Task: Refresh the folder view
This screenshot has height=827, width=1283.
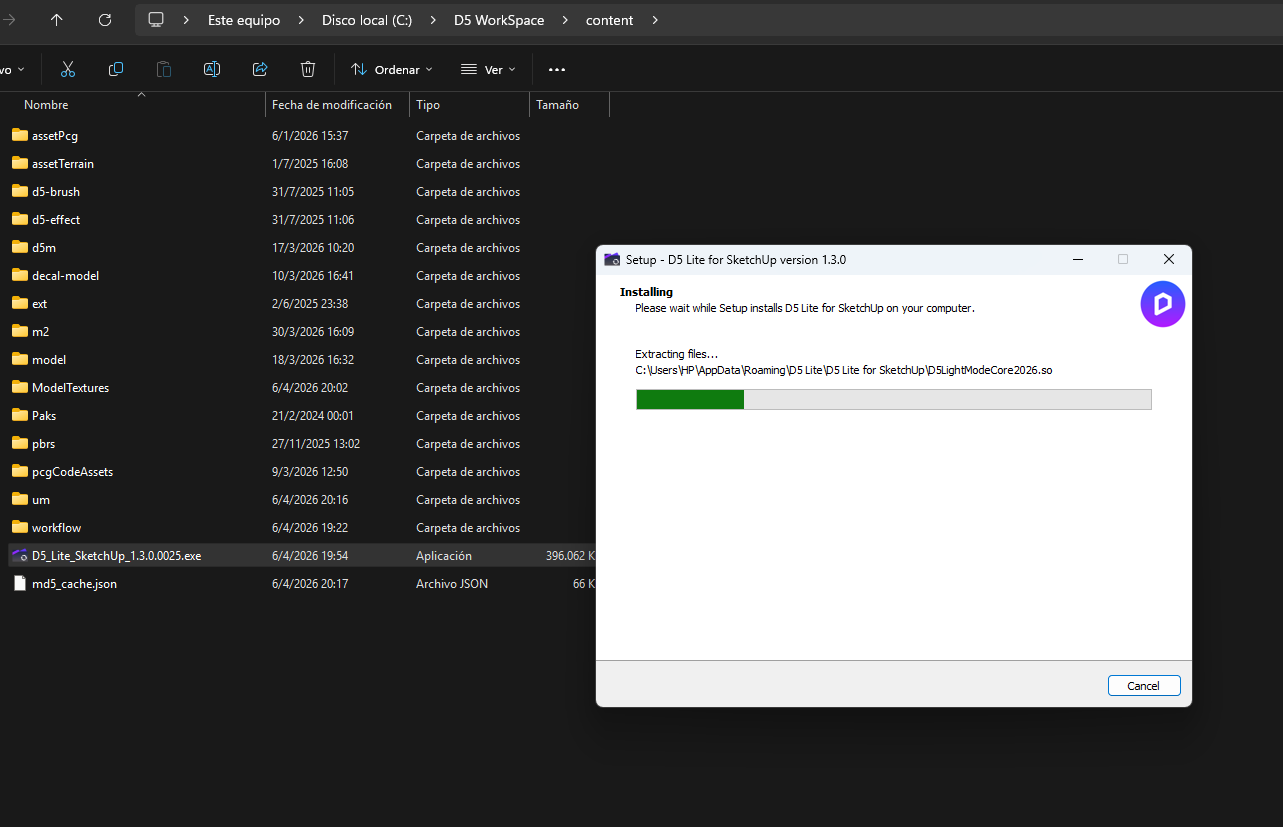Action: click(x=105, y=20)
